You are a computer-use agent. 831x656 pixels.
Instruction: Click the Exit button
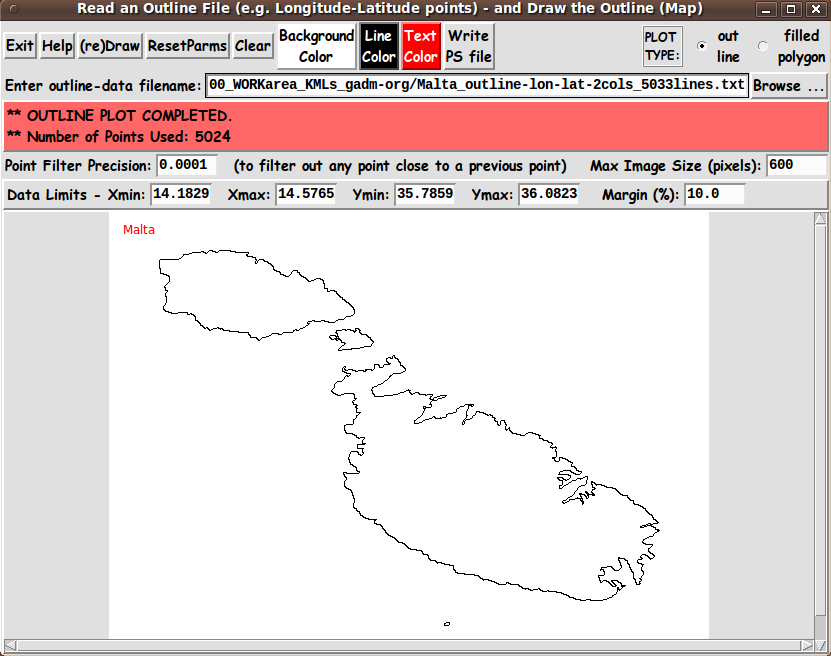click(20, 46)
